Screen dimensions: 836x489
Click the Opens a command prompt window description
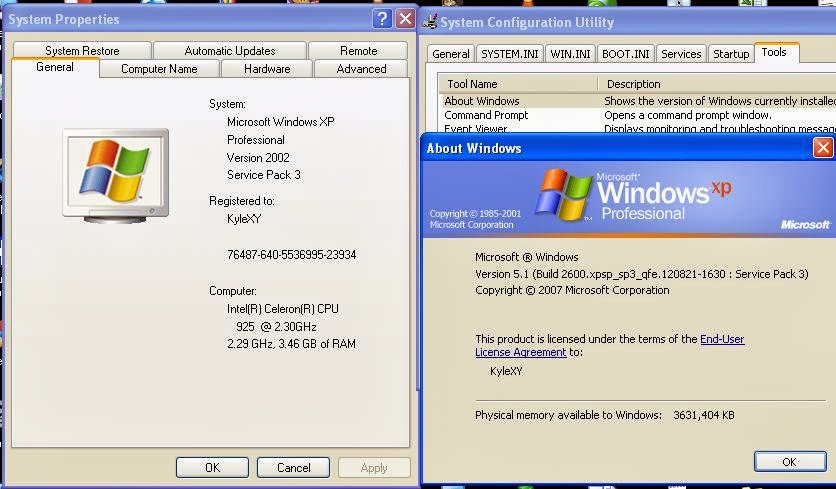[688, 115]
